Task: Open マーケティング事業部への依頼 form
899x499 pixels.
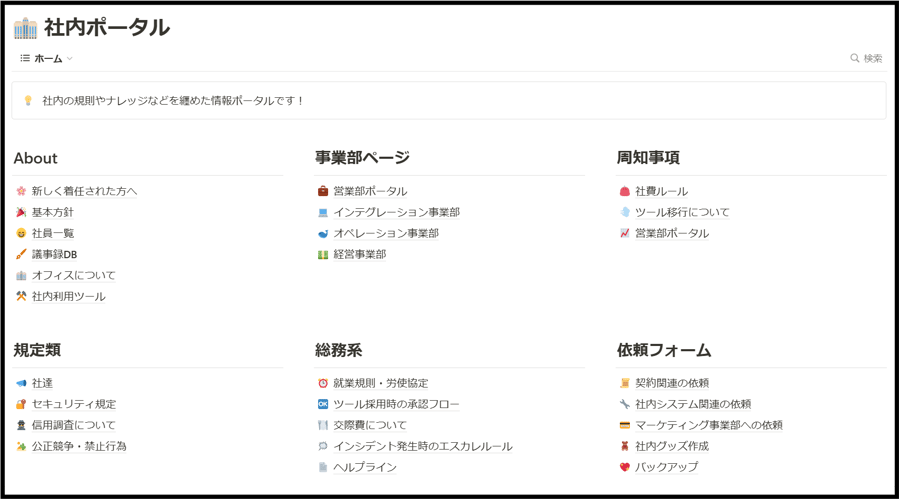Action: pyautogui.click(x=709, y=425)
